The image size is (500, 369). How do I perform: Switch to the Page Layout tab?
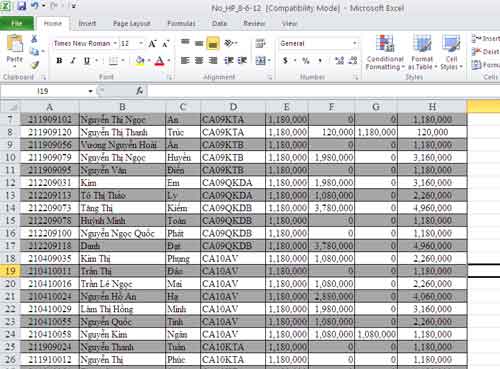point(132,23)
